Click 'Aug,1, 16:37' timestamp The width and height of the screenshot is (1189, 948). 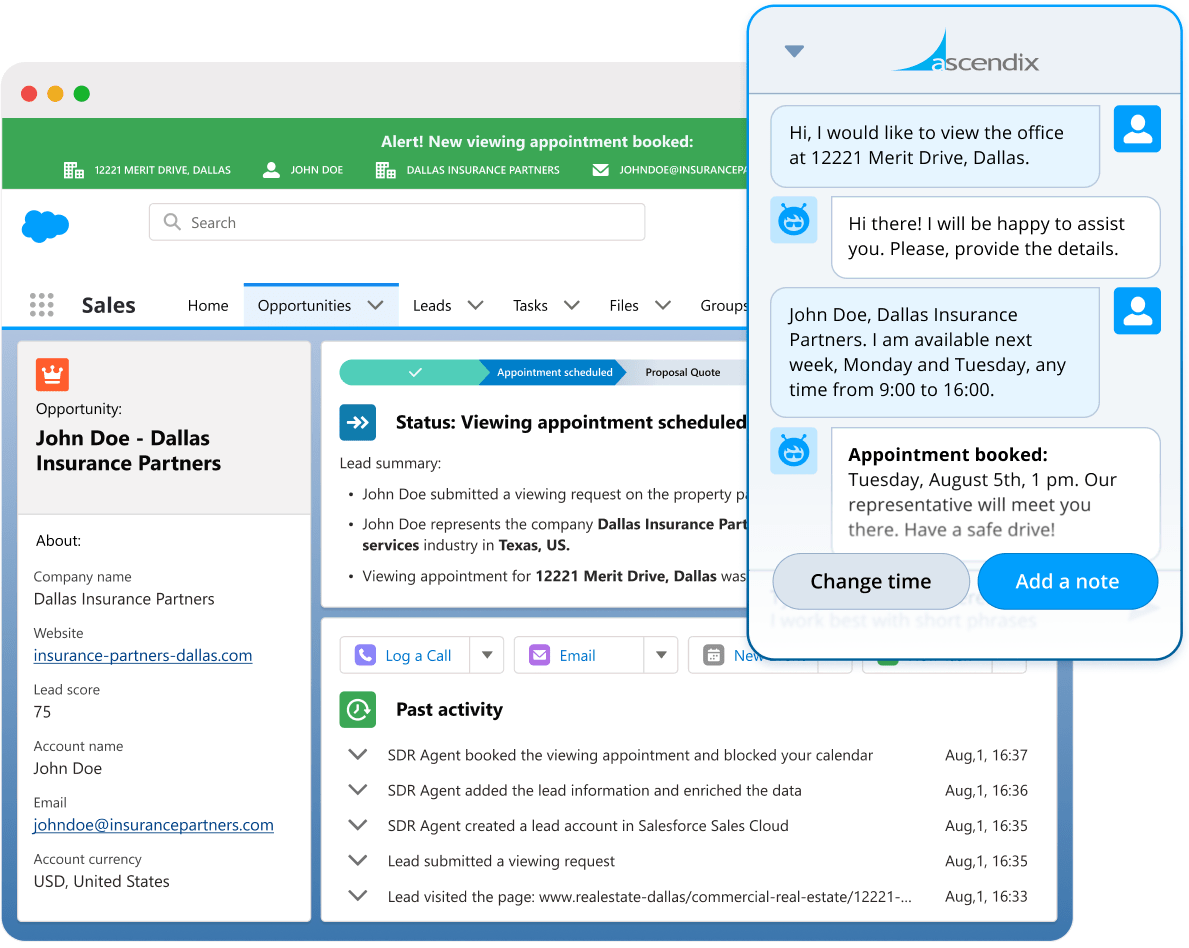point(986,755)
